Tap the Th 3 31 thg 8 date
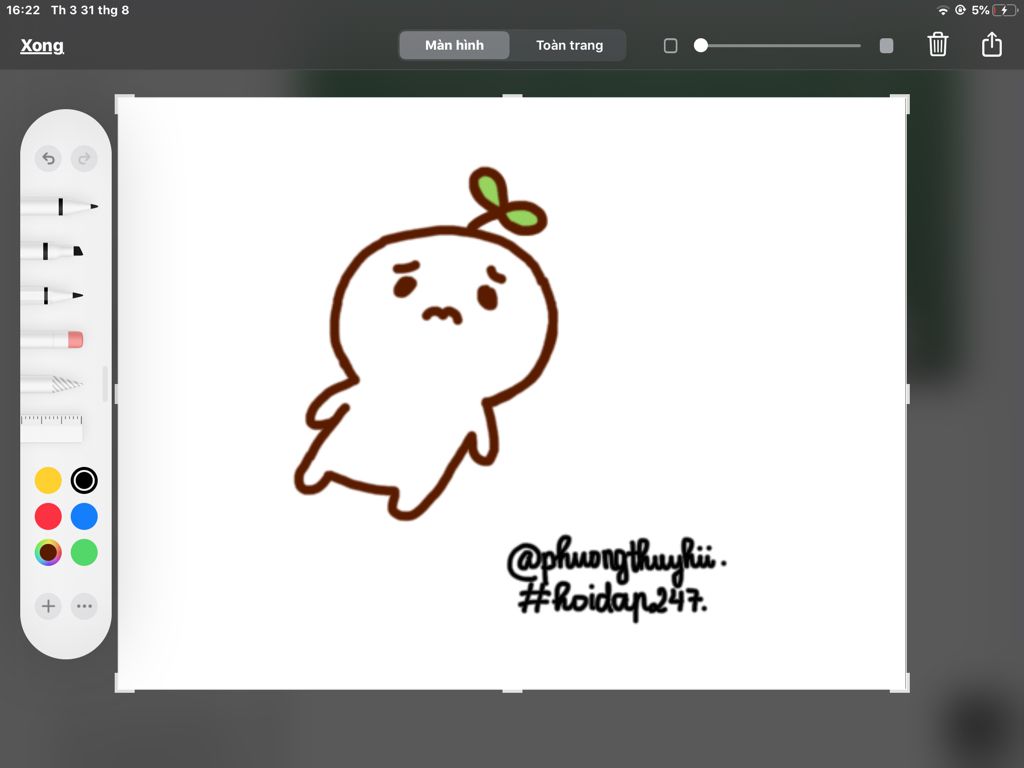The image size is (1024, 768). (x=90, y=10)
